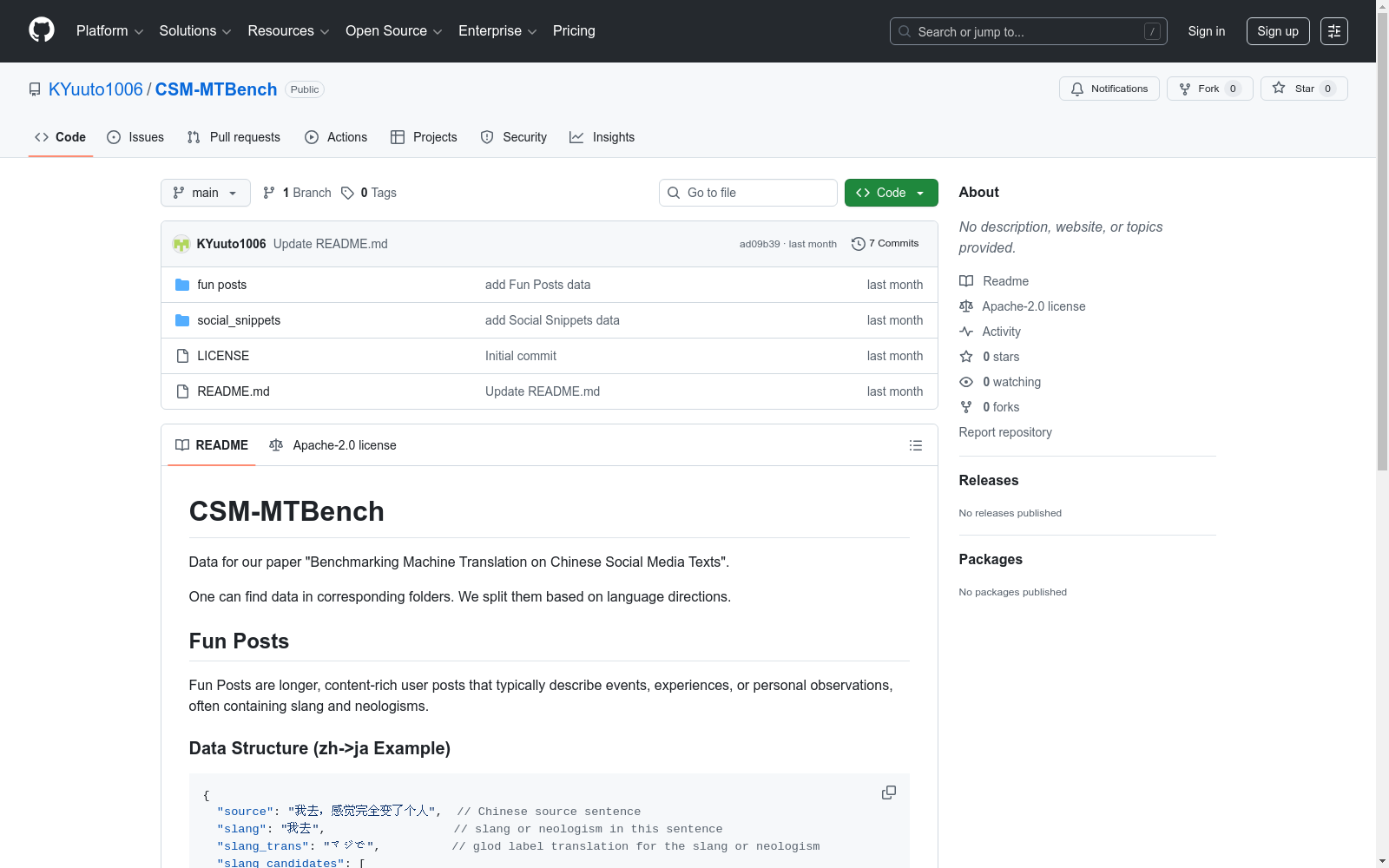Click the outline icon in README header
The image size is (1389, 868).
(x=916, y=445)
